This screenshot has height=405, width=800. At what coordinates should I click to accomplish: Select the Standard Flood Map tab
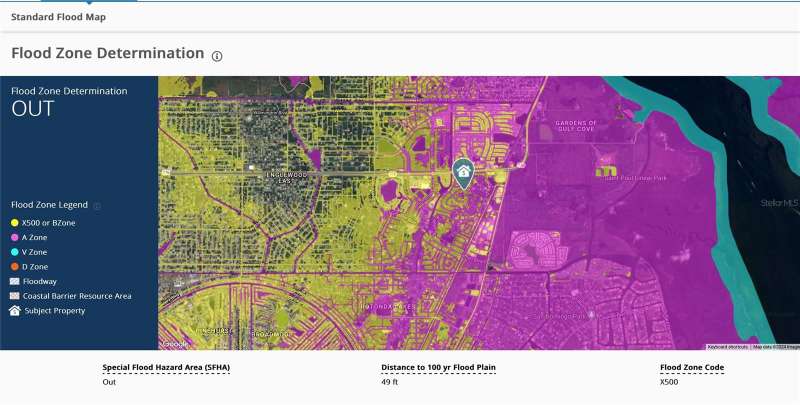[58, 17]
